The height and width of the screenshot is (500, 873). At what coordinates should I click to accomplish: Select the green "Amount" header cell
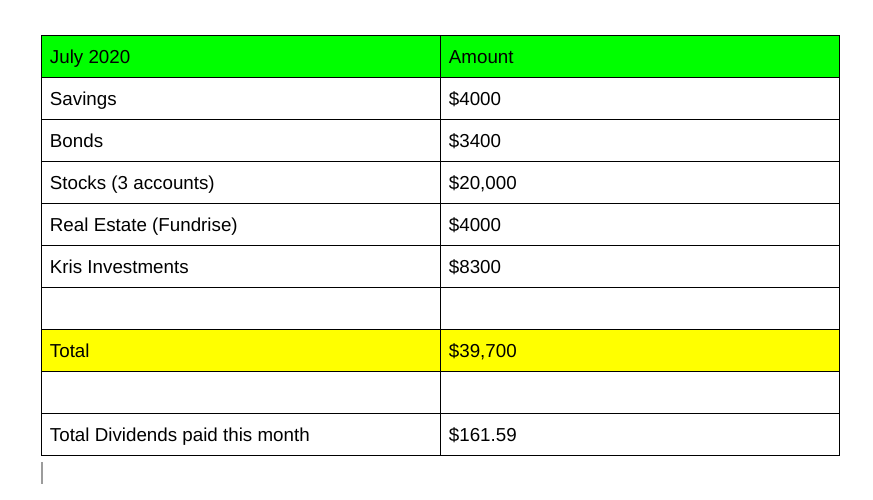[x=639, y=57]
